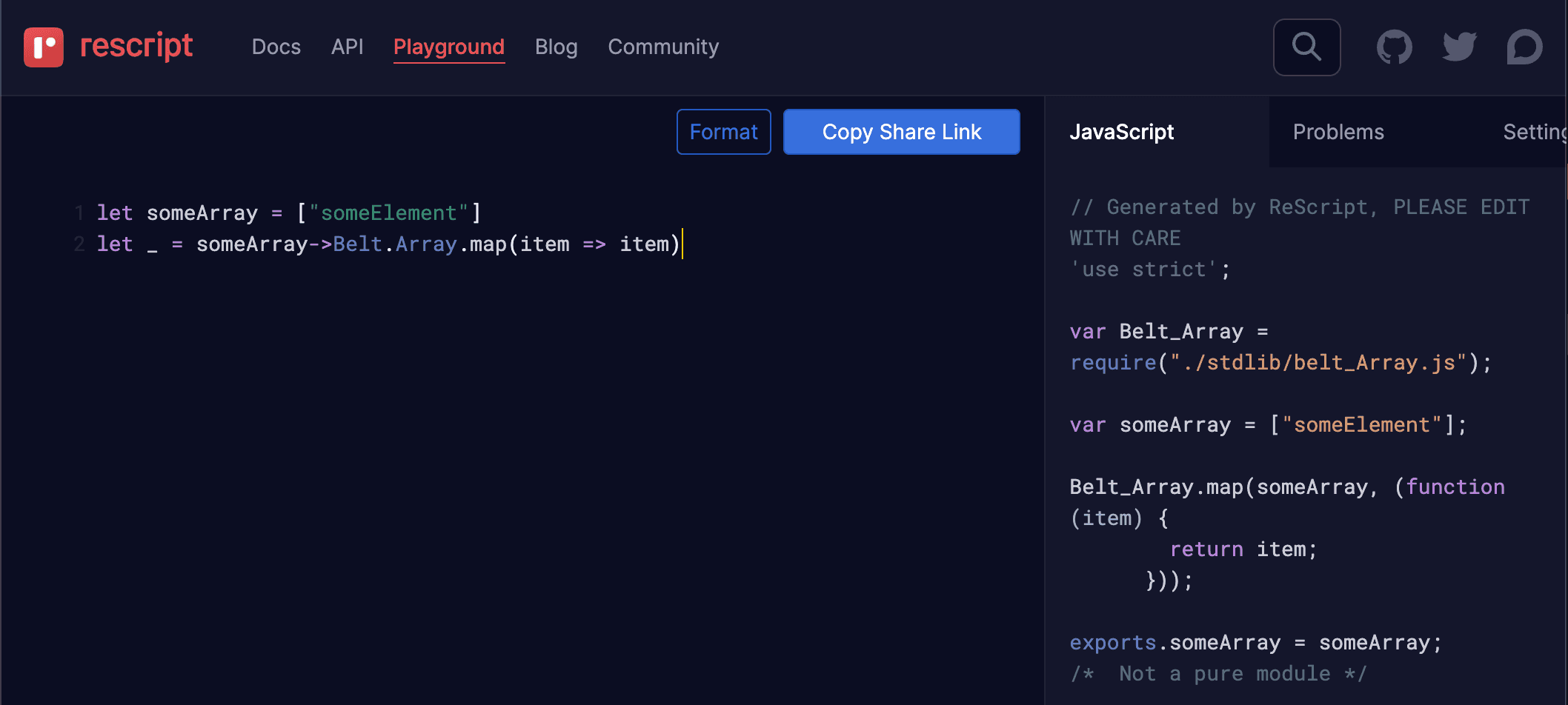Click the require("./stdlib/belt_Array.js") output text
This screenshot has height=705, width=1568.
tap(1280, 363)
